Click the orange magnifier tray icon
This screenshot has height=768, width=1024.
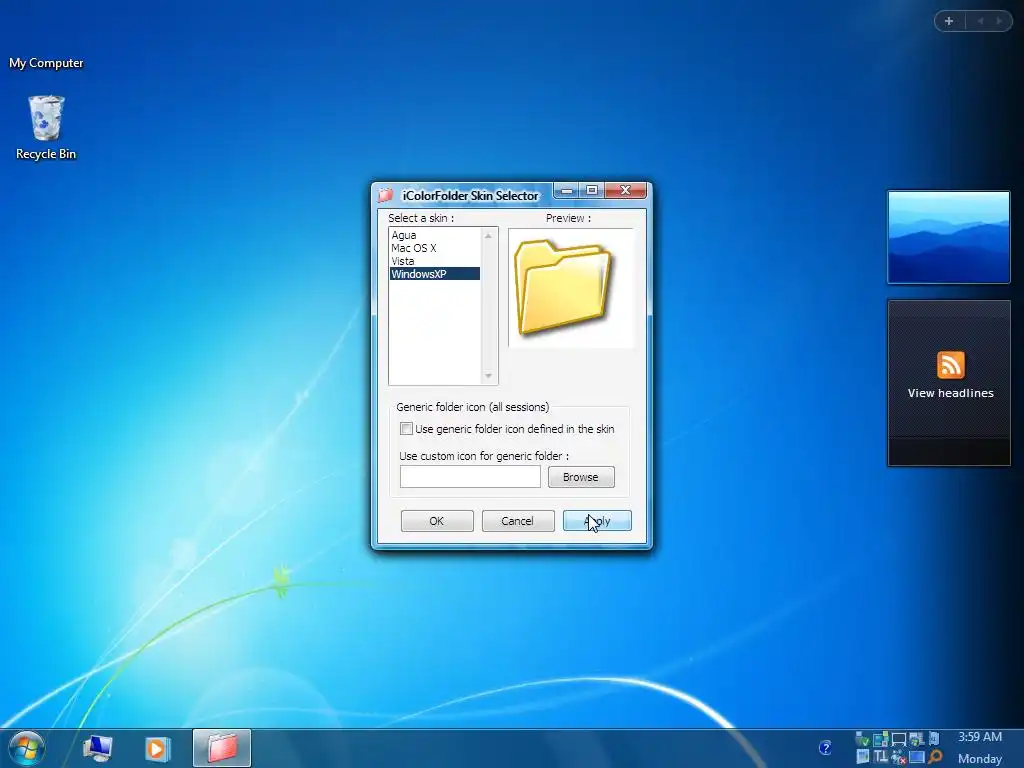935,758
